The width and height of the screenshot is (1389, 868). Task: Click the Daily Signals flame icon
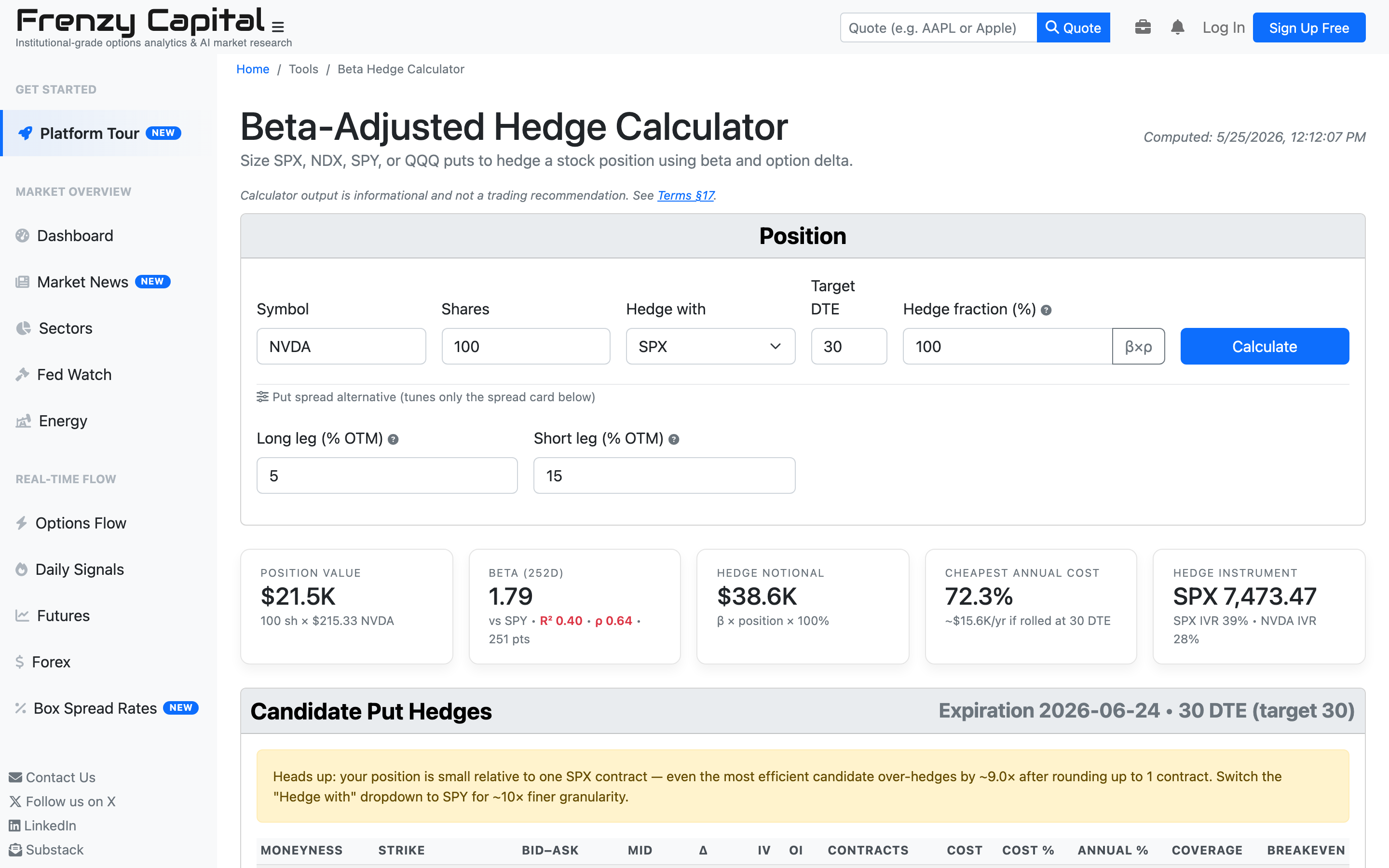point(22,570)
